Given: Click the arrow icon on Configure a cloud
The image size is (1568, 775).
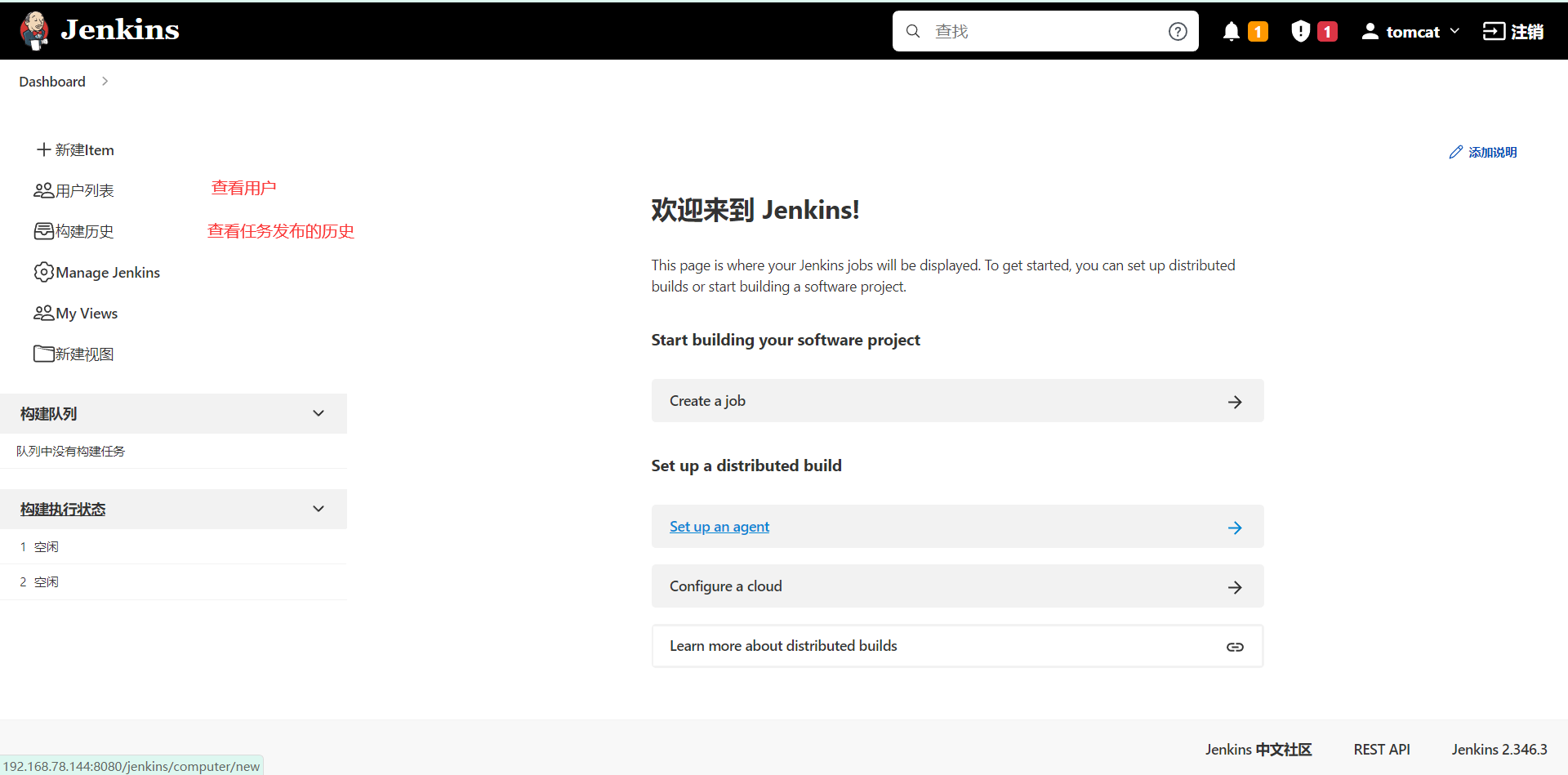Looking at the screenshot, I should tap(1235, 587).
